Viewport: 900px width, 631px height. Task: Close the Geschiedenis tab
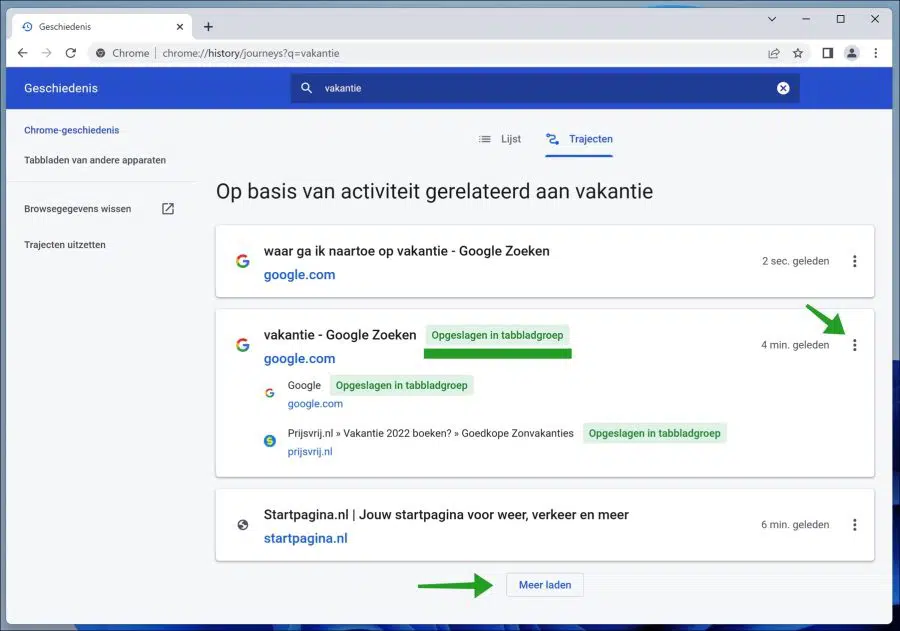click(x=180, y=26)
